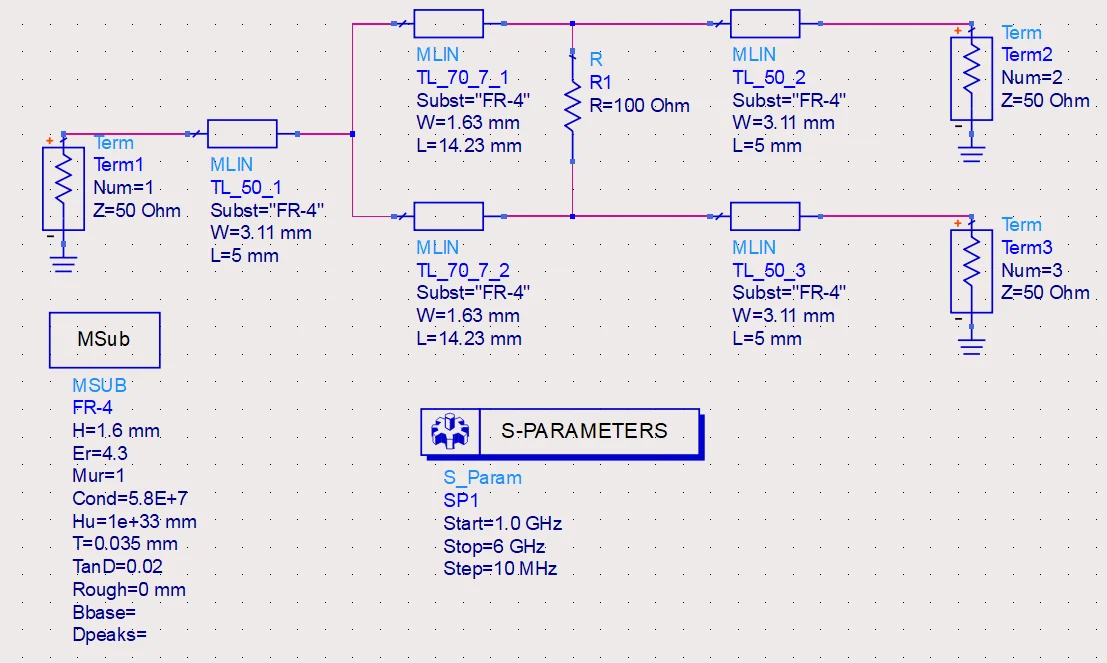Select the ground symbol below Term1

(x=64, y=264)
